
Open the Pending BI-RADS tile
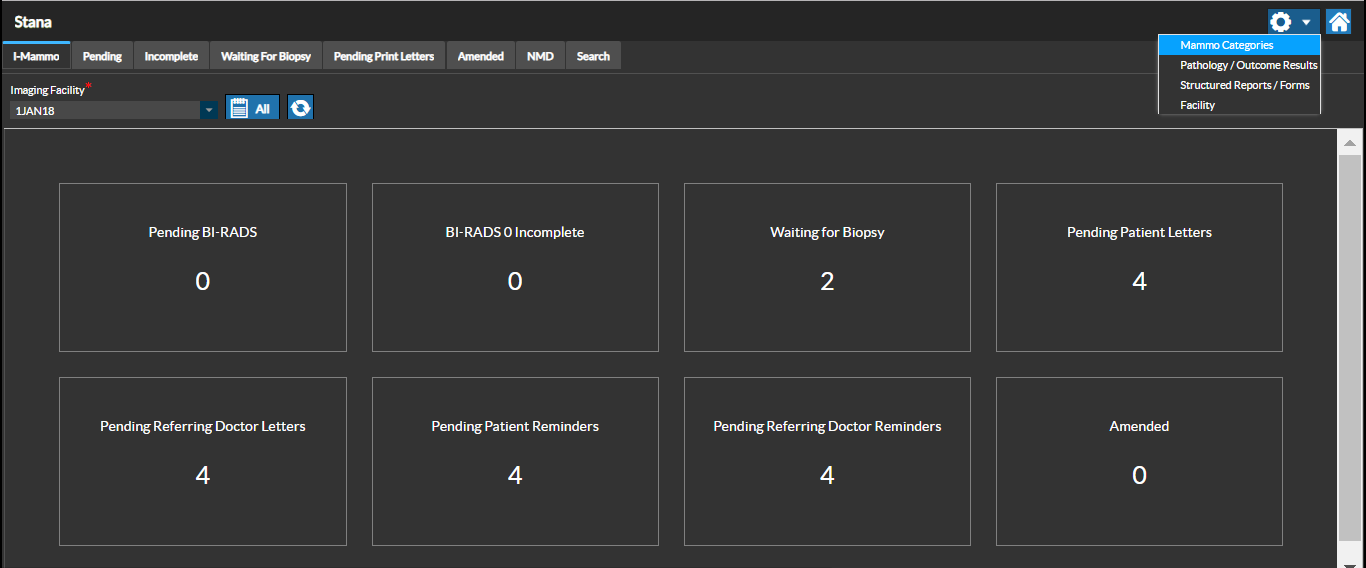click(x=203, y=267)
